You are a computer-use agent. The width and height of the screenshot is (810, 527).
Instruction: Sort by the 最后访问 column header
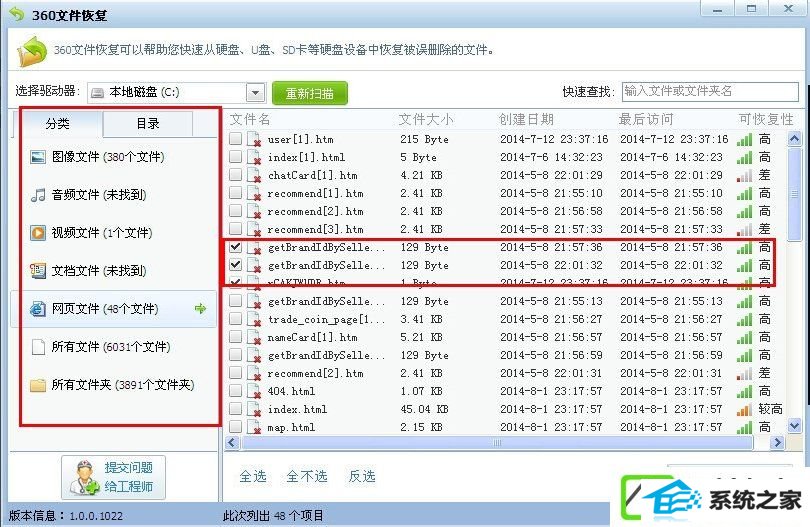(646, 120)
